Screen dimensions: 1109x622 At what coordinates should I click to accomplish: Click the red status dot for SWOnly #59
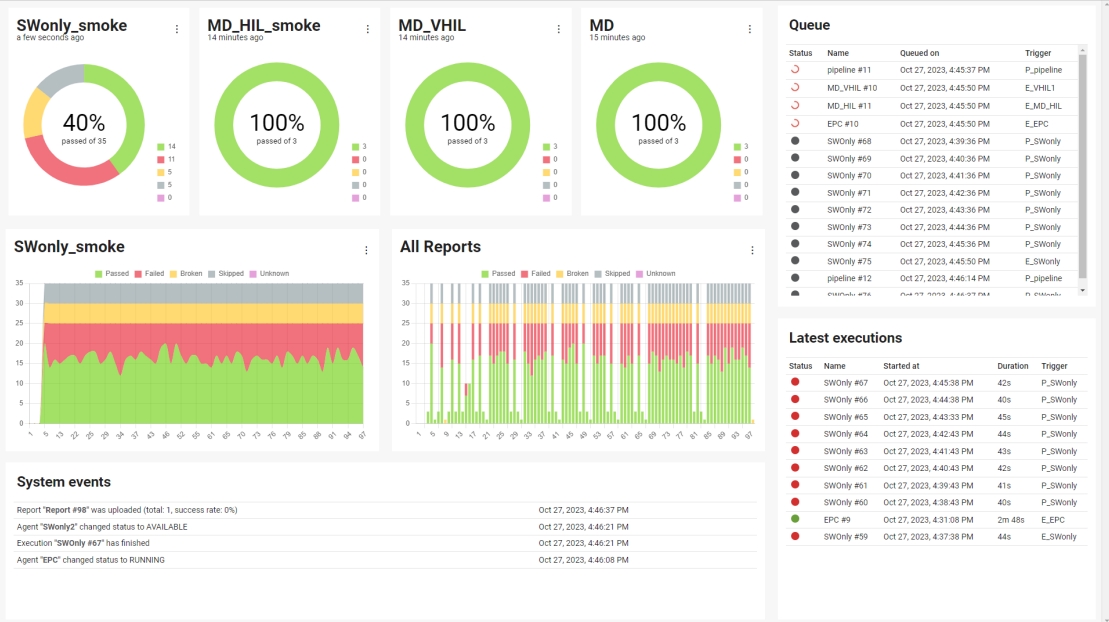pos(795,536)
